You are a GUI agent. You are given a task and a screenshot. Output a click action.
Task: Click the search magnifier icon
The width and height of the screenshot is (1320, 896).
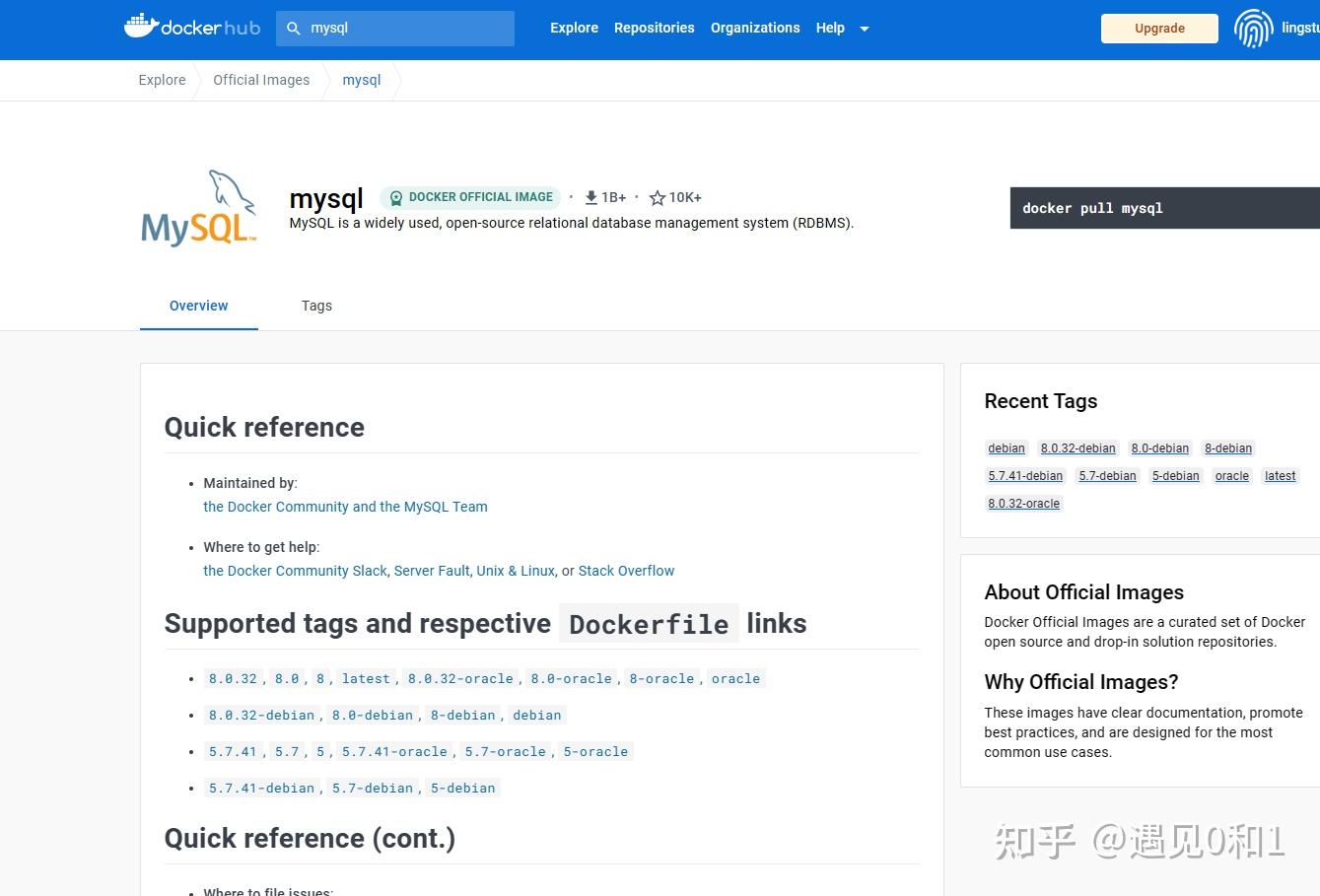(x=293, y=28)
